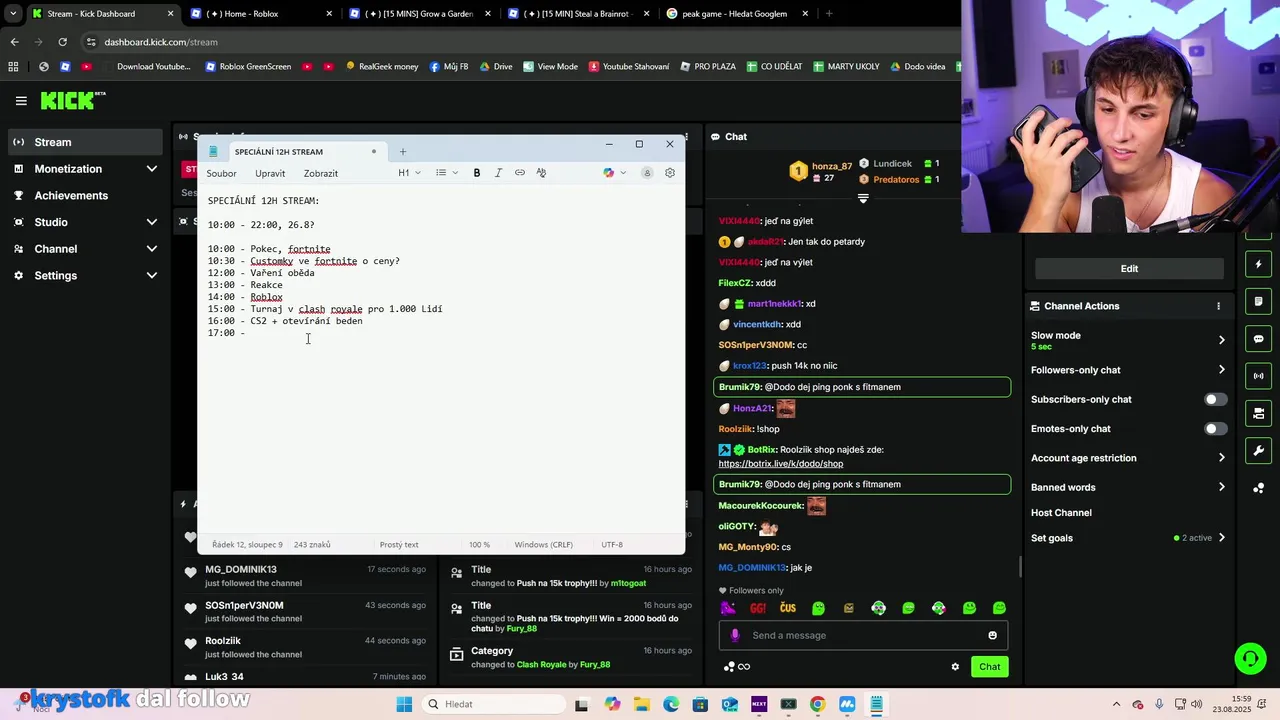Select the GG! emote

(x=758, y=608)
